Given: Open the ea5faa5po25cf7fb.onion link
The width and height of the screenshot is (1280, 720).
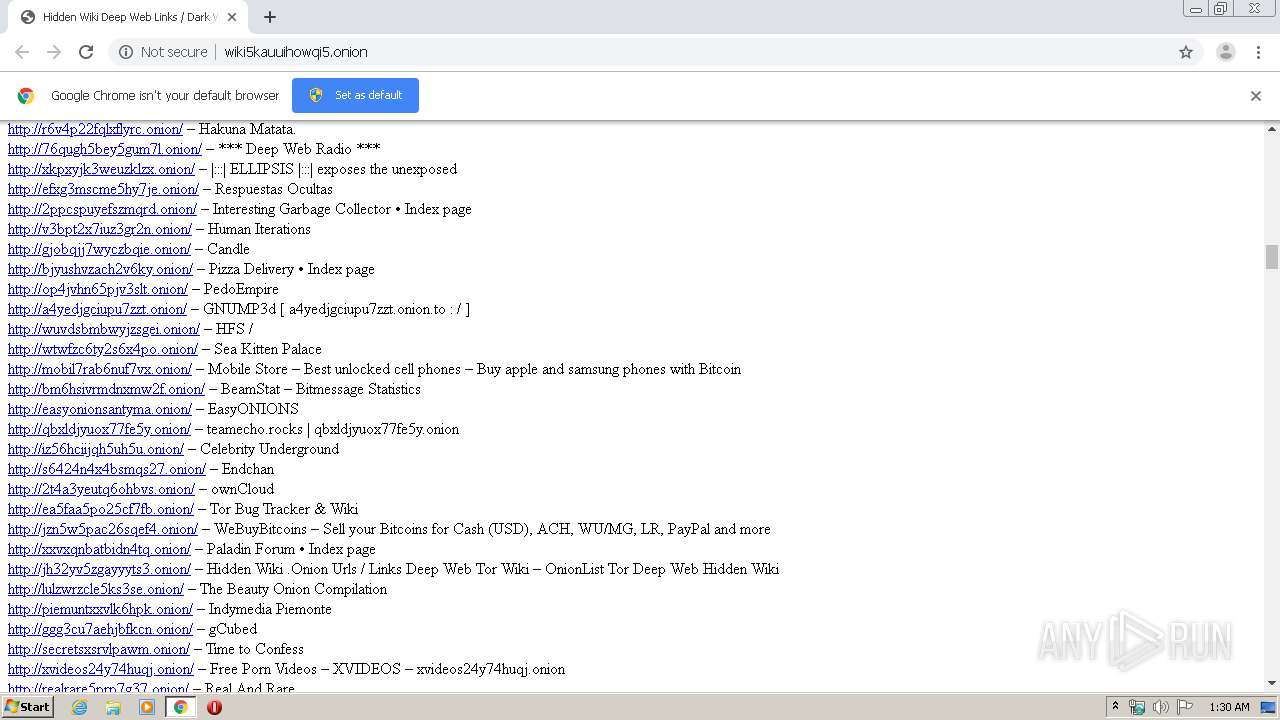Looking at the screenshot, I should point(101,509).
